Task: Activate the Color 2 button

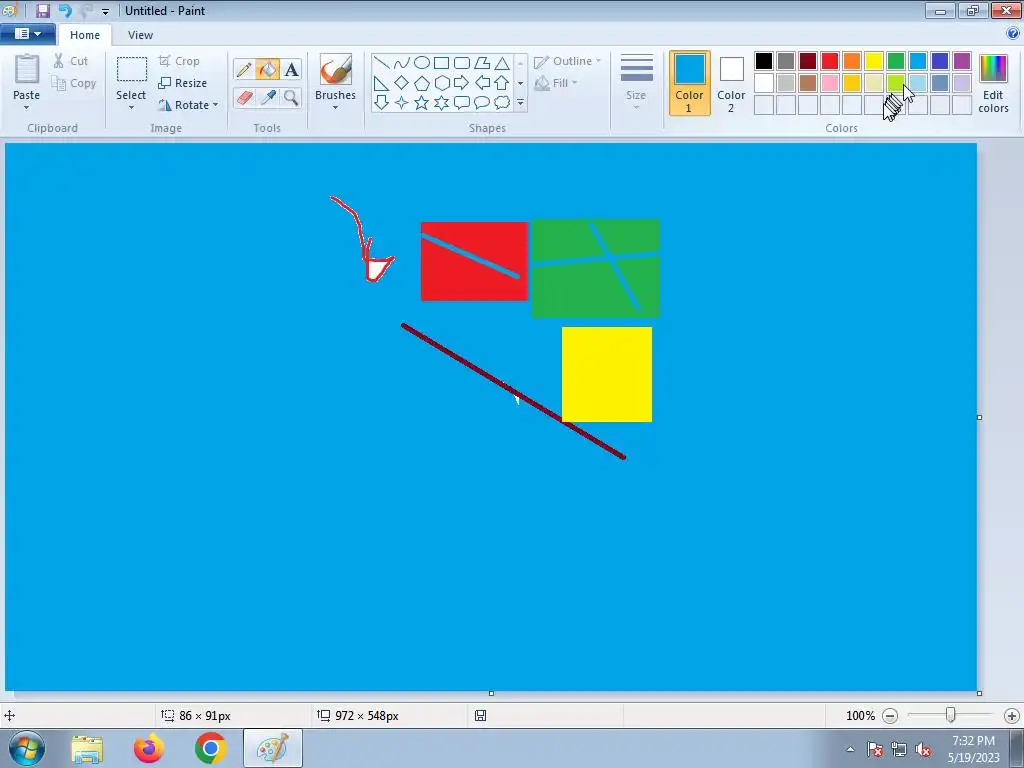Action: click(731, 83)
